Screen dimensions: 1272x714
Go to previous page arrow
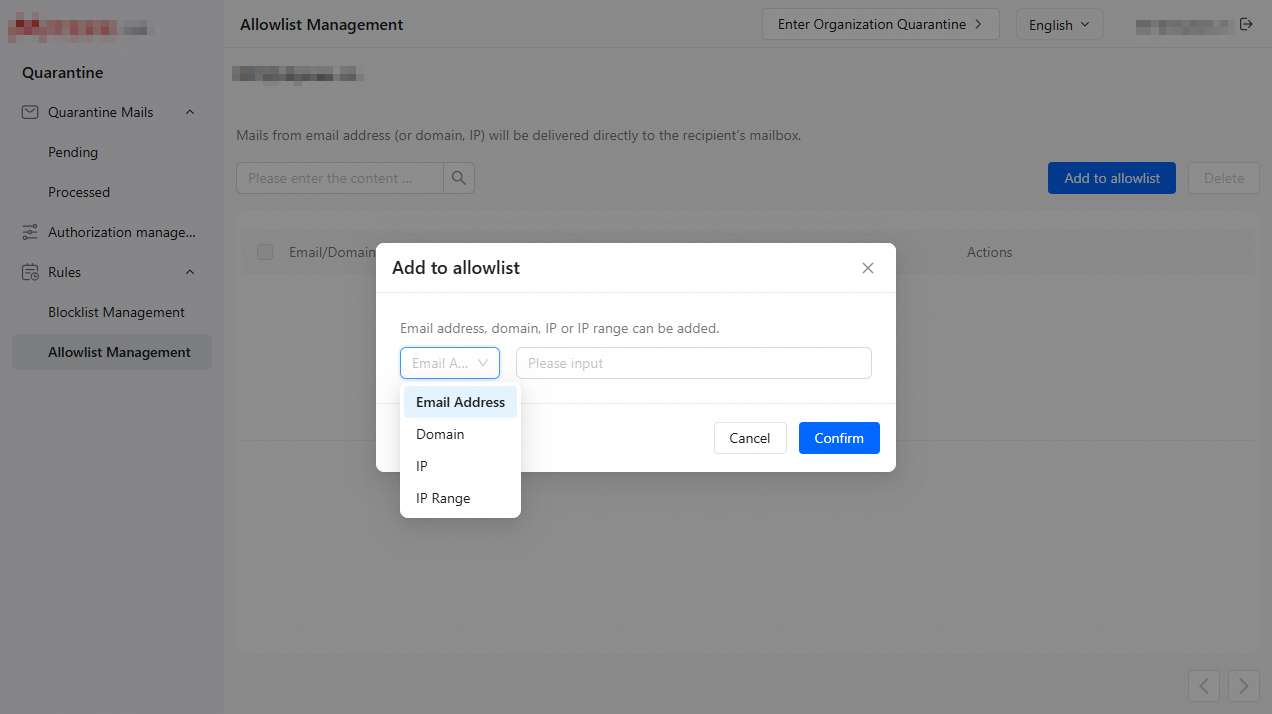(x=1204, y=686)
